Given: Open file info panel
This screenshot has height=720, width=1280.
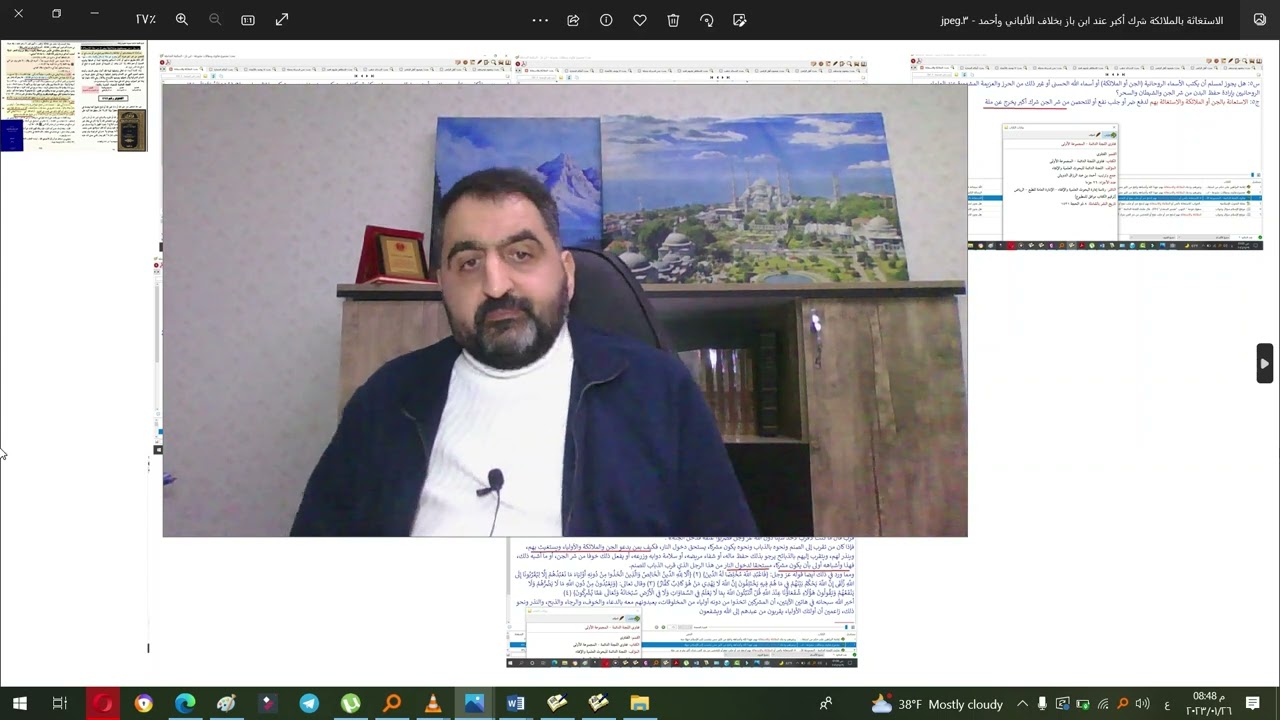Looking at the screenshot, I should point(606,20).
